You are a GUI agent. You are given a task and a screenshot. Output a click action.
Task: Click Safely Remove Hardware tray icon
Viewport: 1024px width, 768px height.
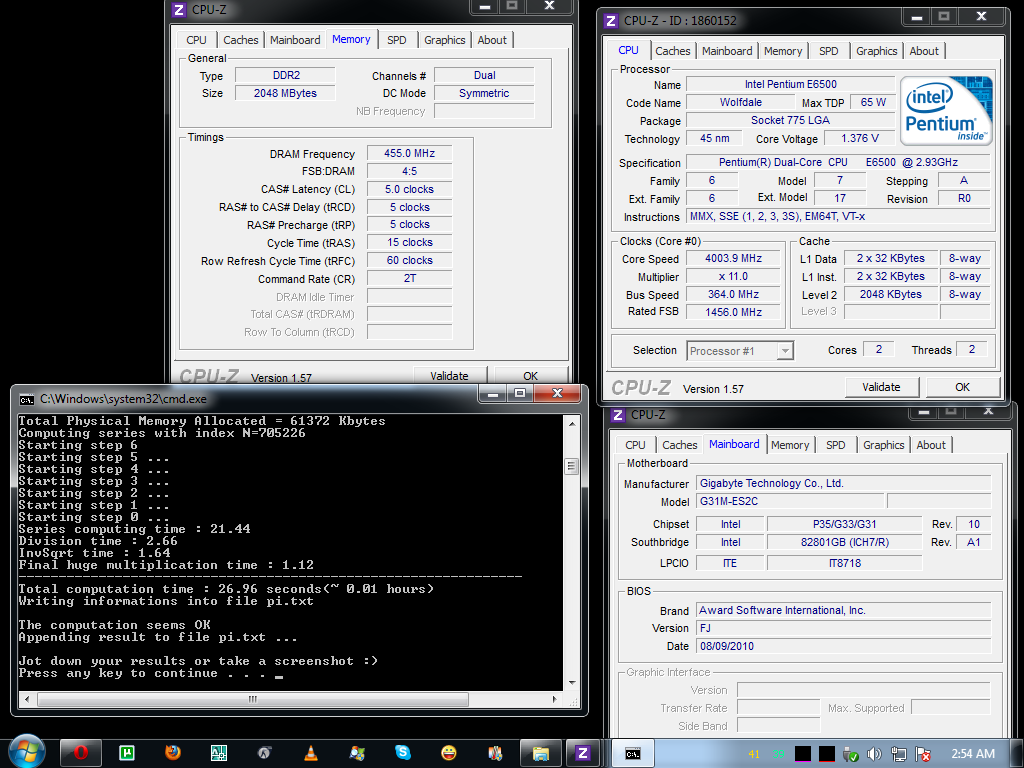coord(850,754)
